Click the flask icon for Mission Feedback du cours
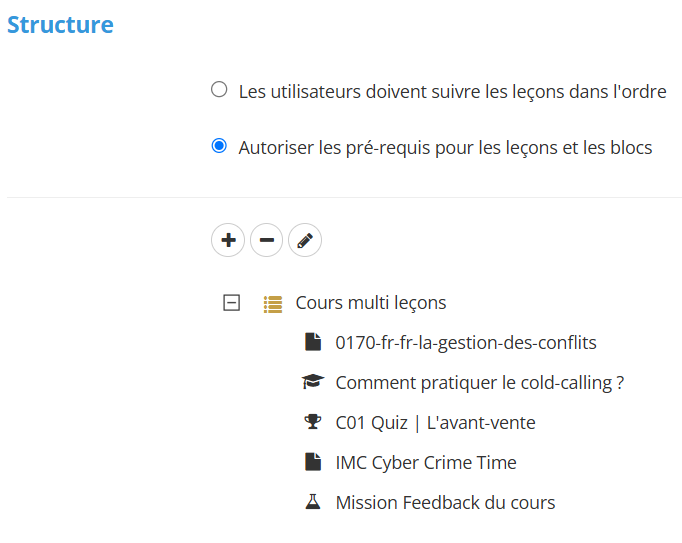682x543 pixels. click(313, 502)
